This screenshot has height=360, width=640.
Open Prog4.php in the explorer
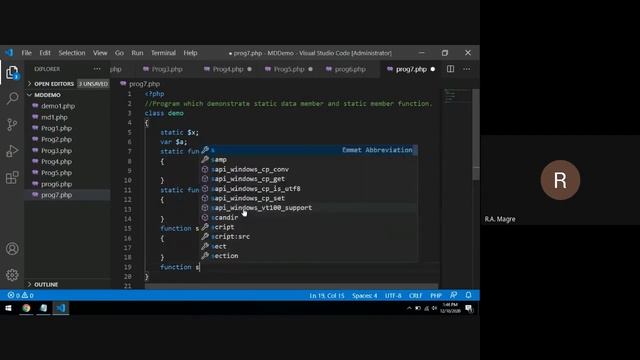[56, 162]
